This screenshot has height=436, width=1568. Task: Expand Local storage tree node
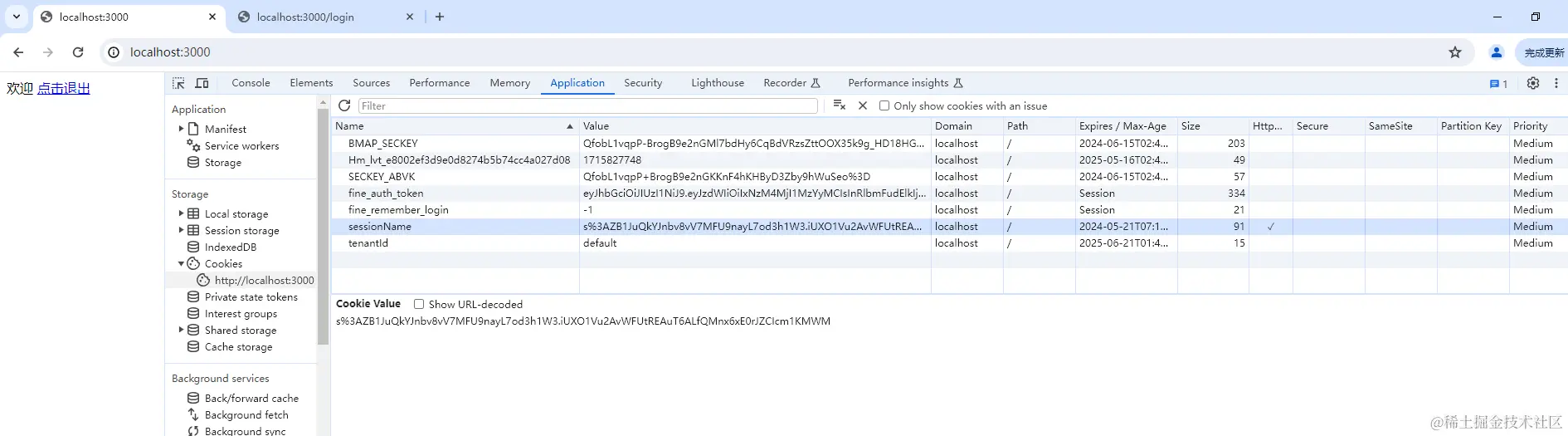181,213
